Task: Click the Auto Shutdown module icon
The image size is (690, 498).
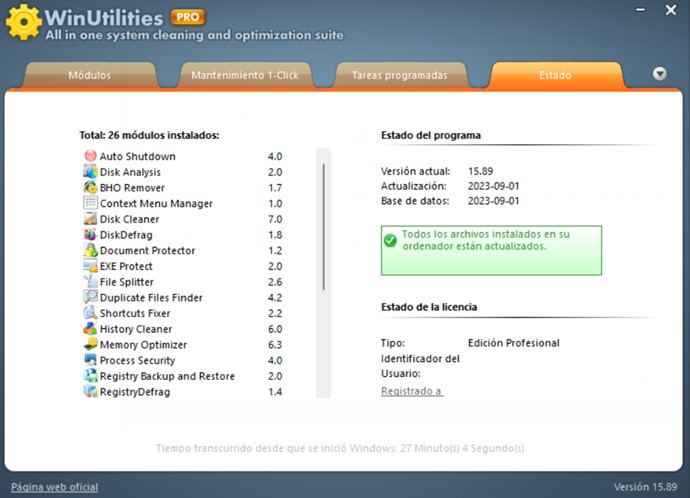Action: click(x=90, y=156)
